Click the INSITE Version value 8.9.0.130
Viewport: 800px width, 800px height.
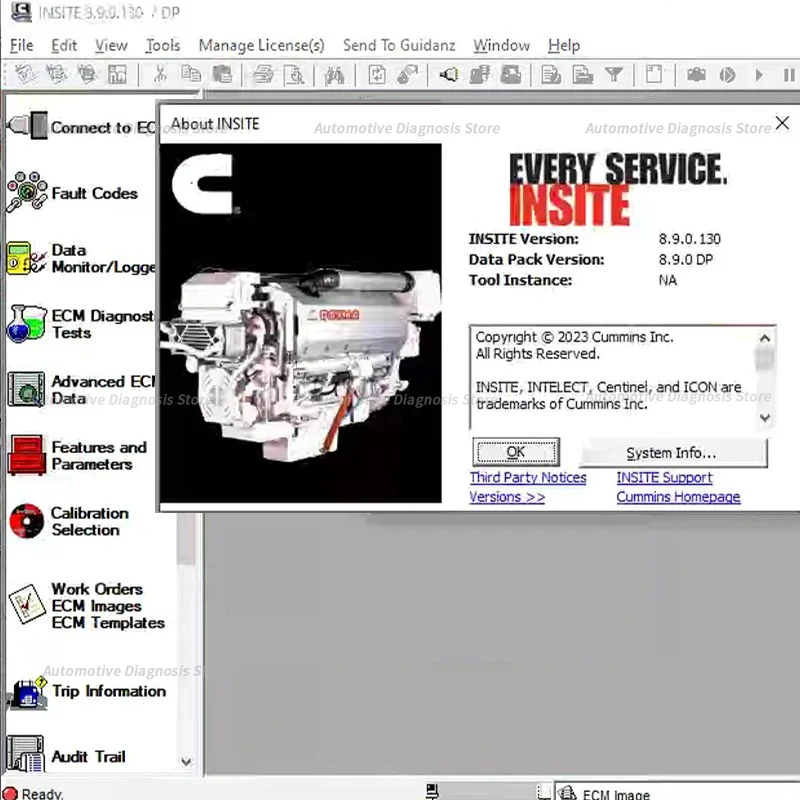(690, 239)
